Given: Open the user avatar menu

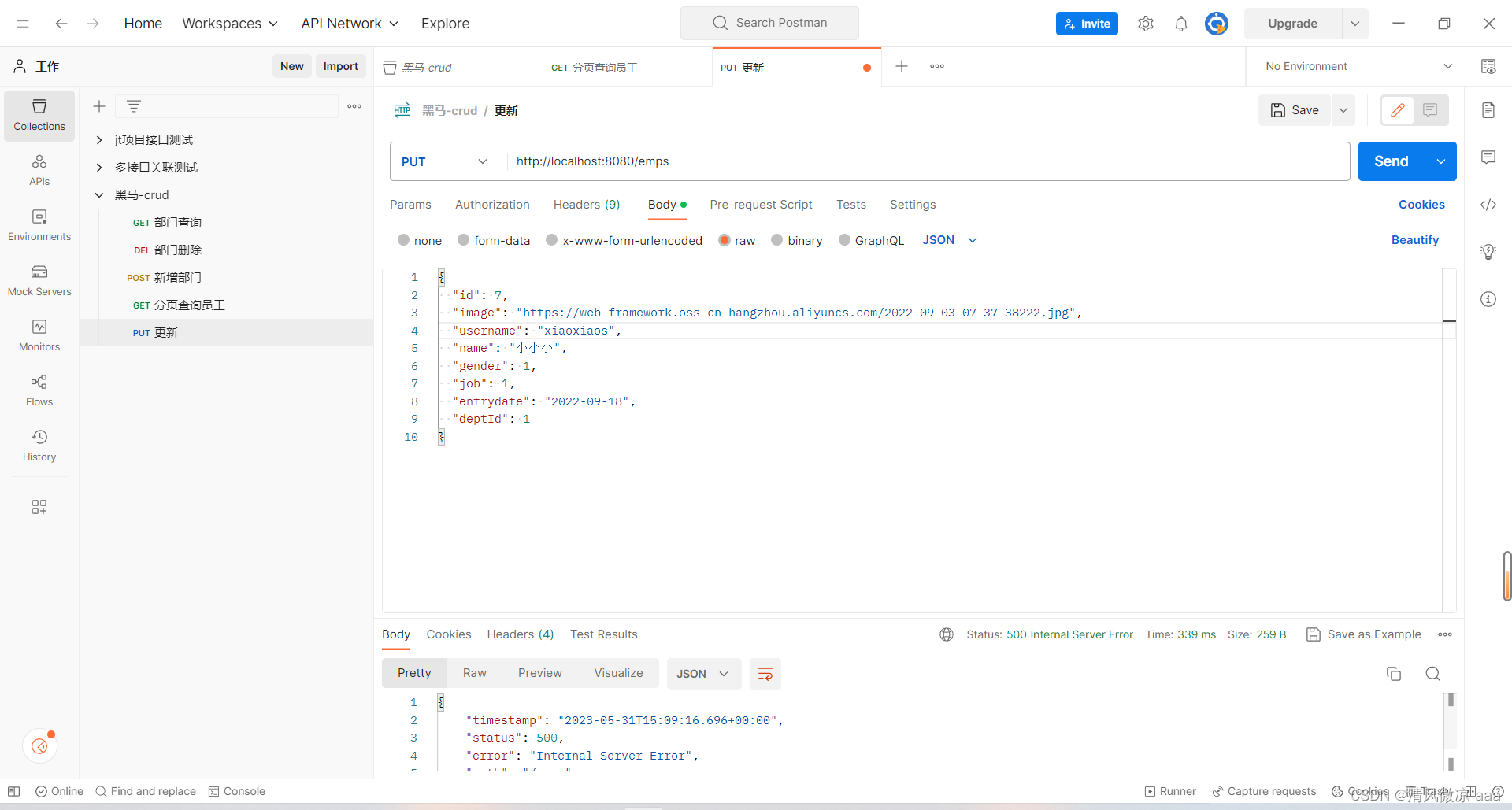Looking at the screenshot, I should (1217, 24).
